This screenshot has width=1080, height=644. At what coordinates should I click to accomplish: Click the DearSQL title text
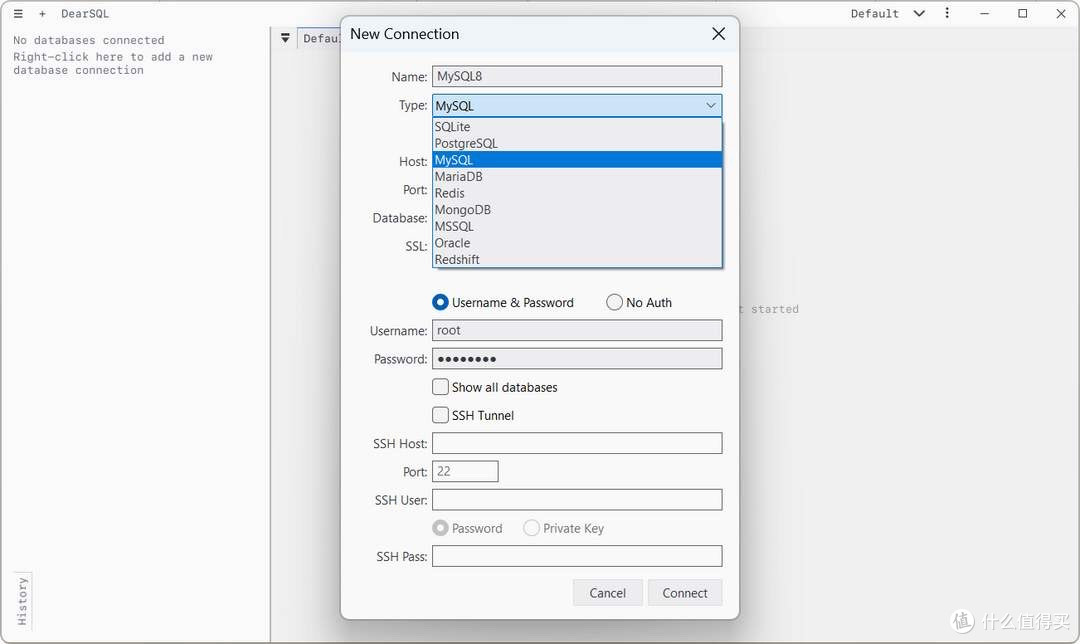[85, 14]
